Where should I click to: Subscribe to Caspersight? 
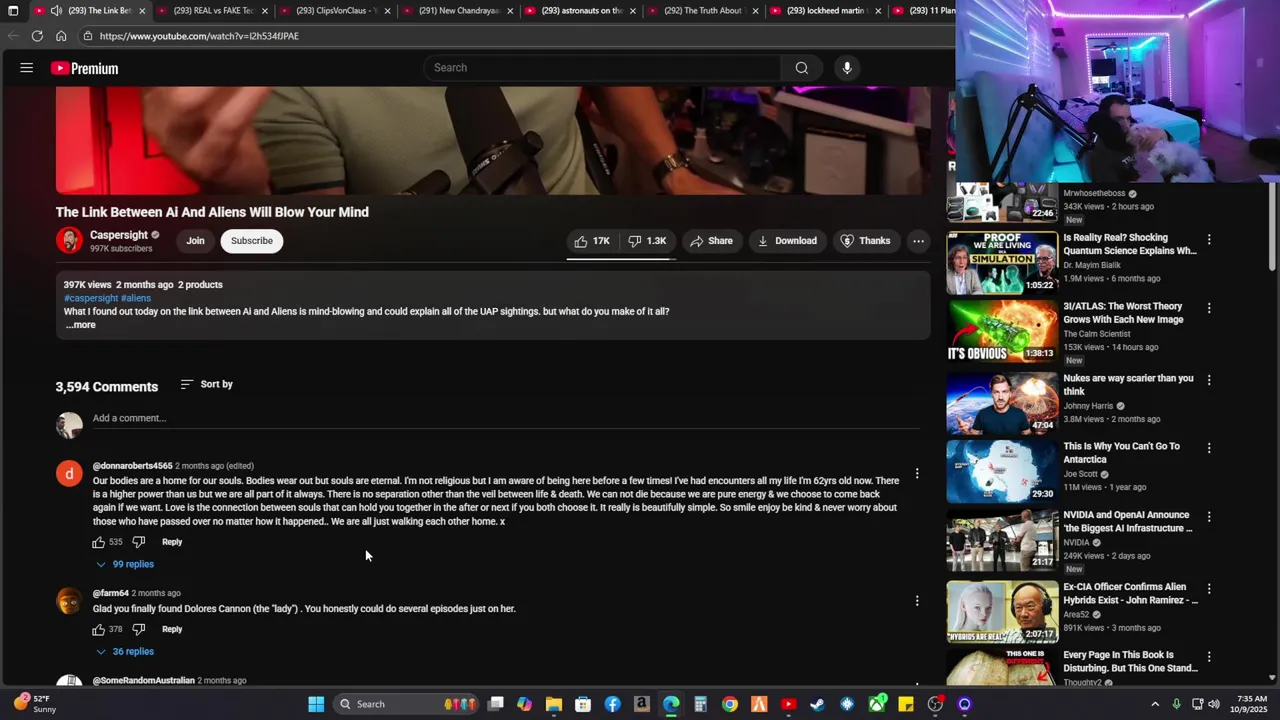coord(252,241)
